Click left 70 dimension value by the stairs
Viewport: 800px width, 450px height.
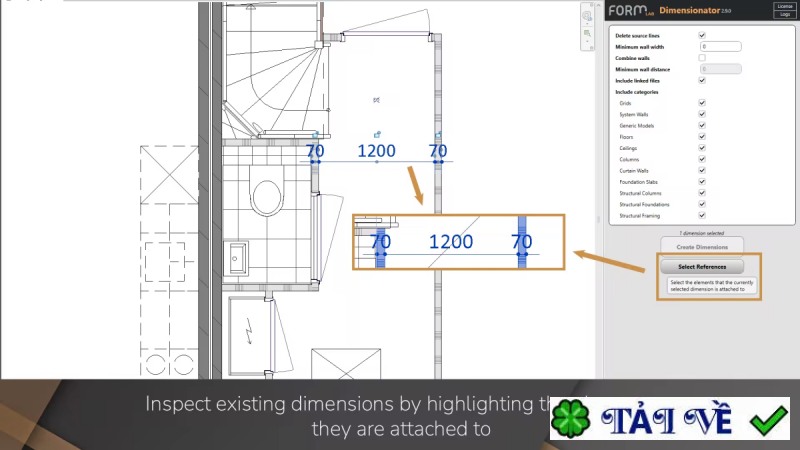(315, 151)
